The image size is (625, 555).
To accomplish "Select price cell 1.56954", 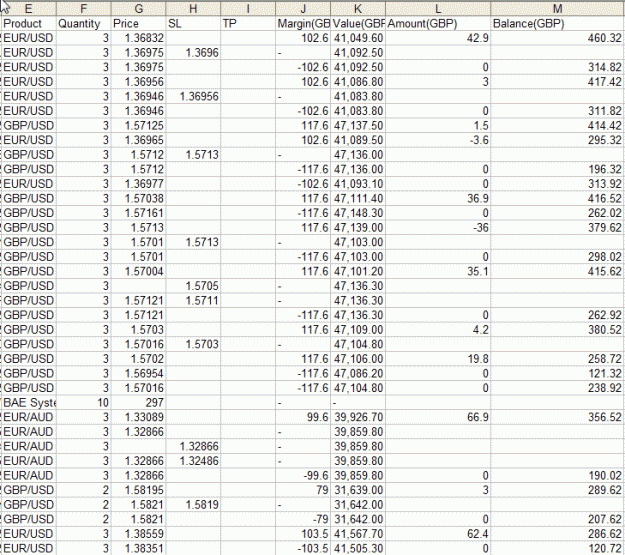I will (x=138, y=374).
